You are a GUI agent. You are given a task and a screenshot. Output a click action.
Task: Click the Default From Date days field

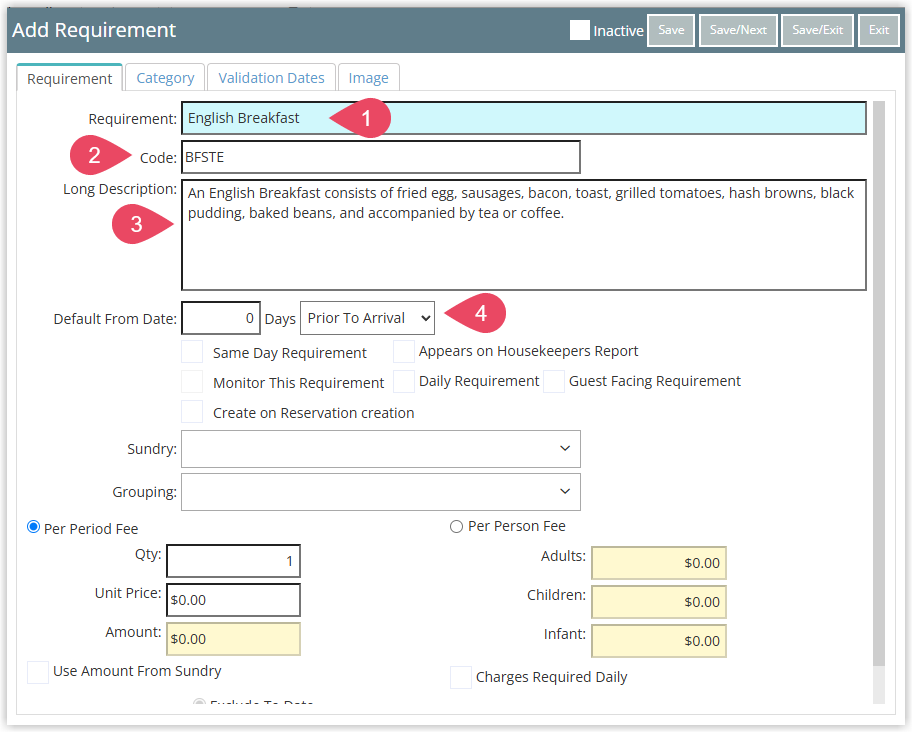click(221, 318)
